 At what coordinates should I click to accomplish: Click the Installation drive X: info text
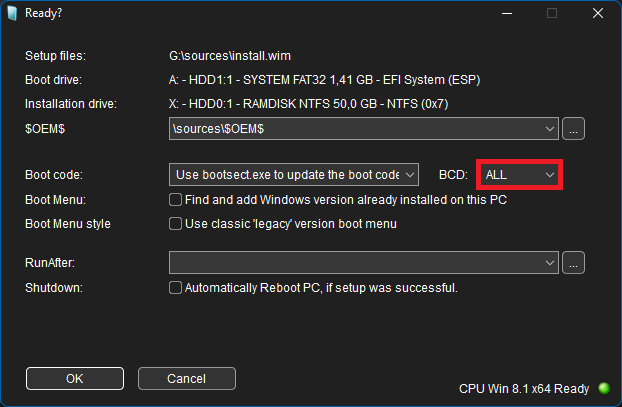[309, 104]
